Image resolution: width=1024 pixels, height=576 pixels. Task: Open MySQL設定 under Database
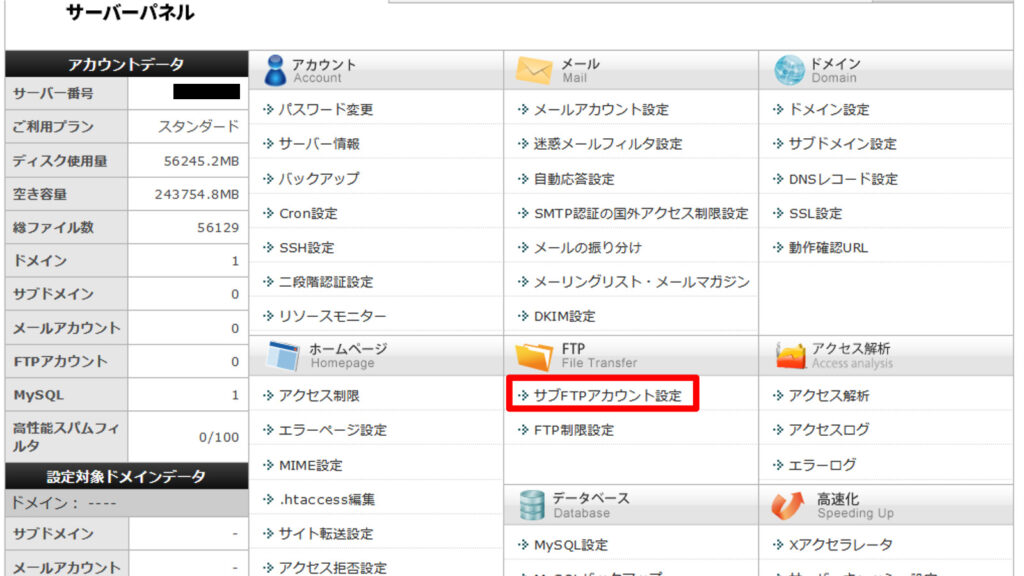point(571,545)
